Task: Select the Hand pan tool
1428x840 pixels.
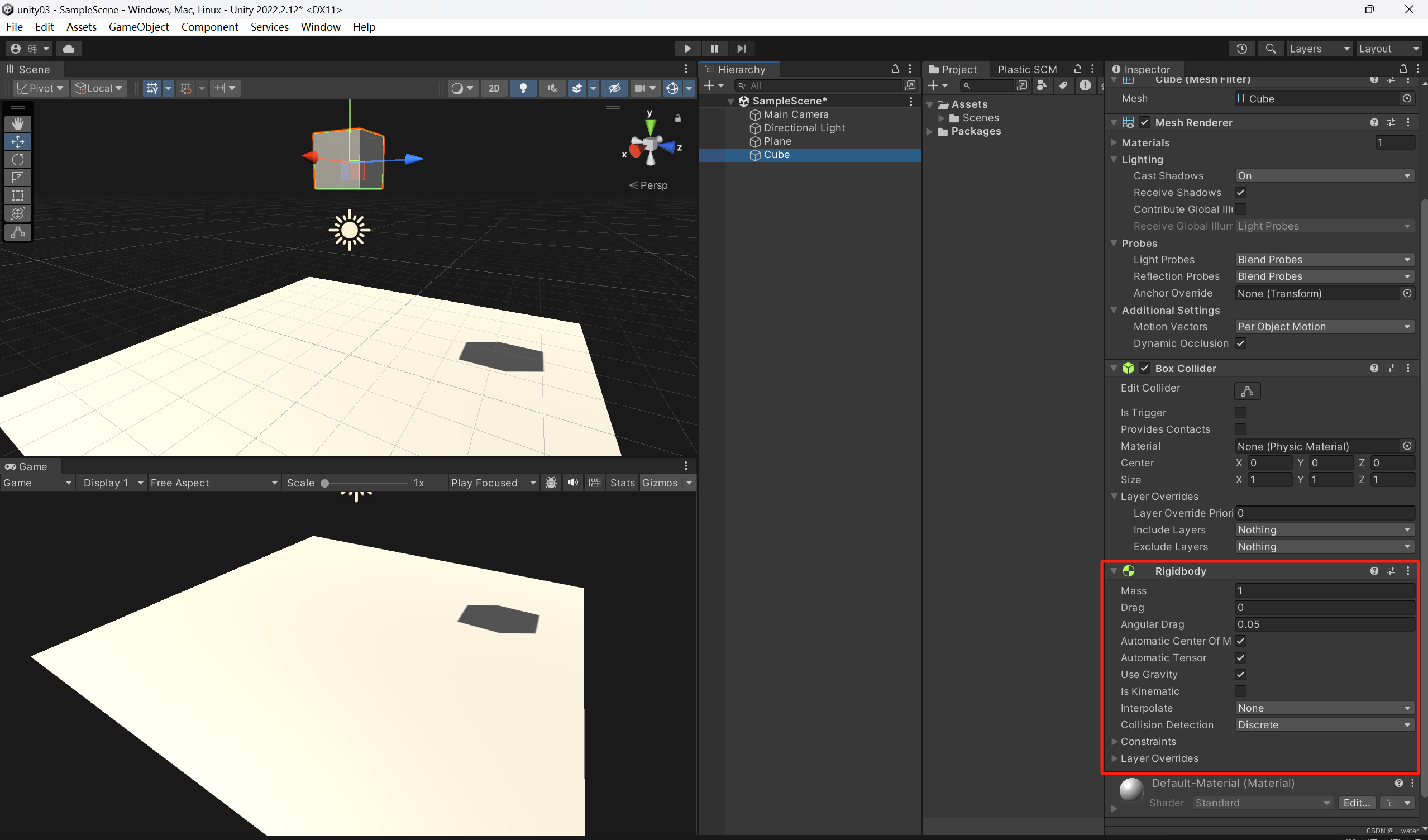Action: coord(17,123)
